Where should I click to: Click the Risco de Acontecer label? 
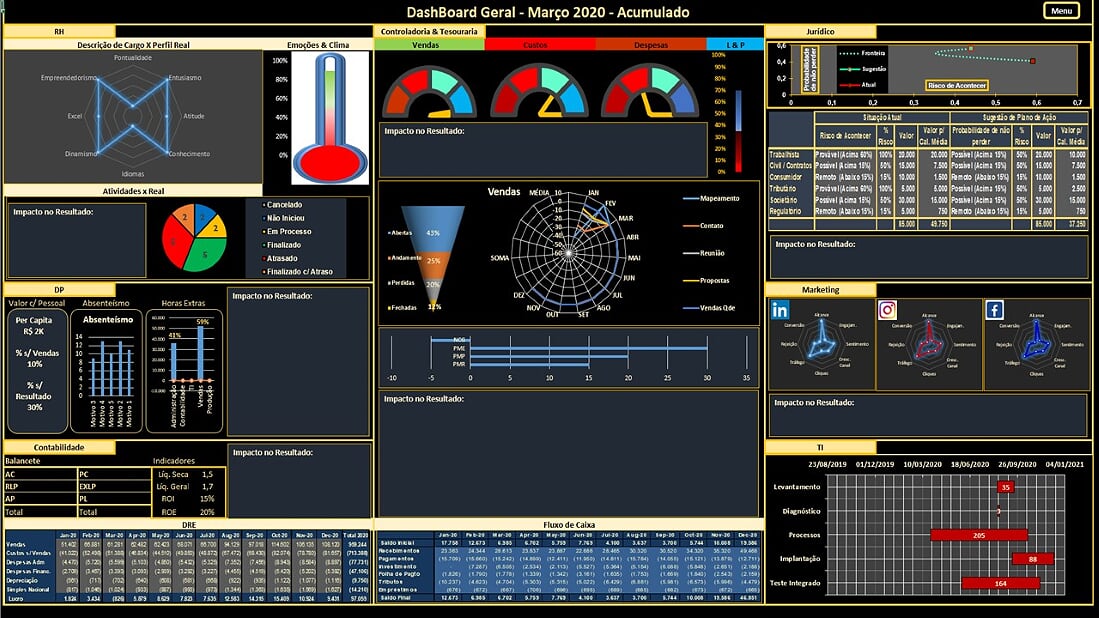click(x=956, y=86)
